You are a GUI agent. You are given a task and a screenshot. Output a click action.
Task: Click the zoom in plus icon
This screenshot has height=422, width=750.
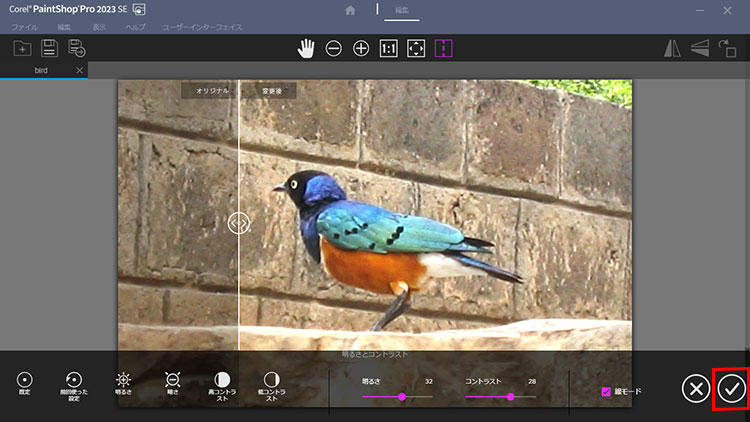pos(361,48)
